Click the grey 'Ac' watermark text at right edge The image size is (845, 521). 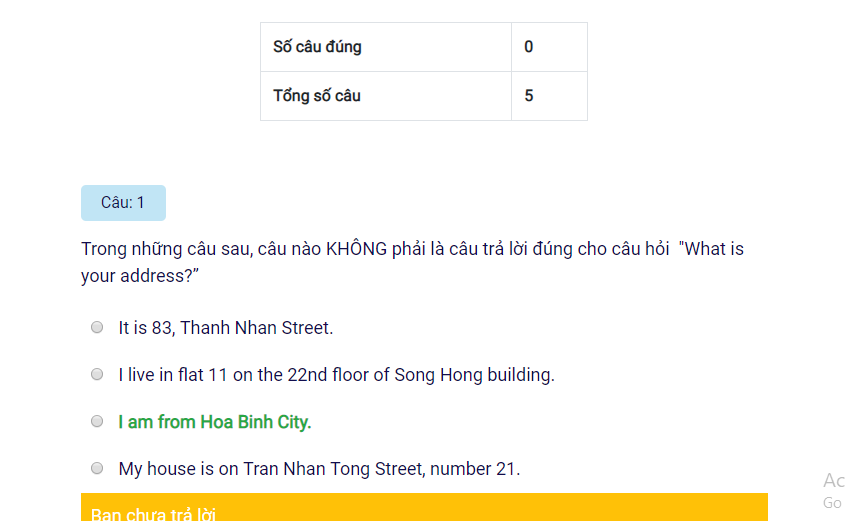[834, 480]
